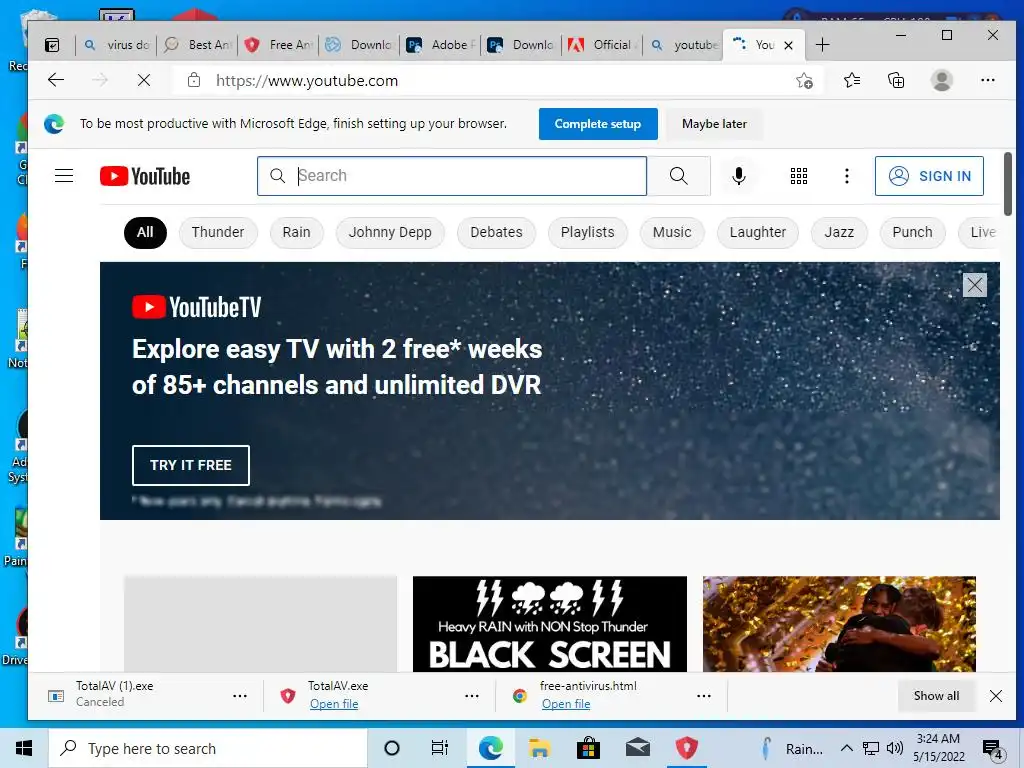Open the YouTube guide hamburger menu
1024x768 pixels.
tap(64, 176)
